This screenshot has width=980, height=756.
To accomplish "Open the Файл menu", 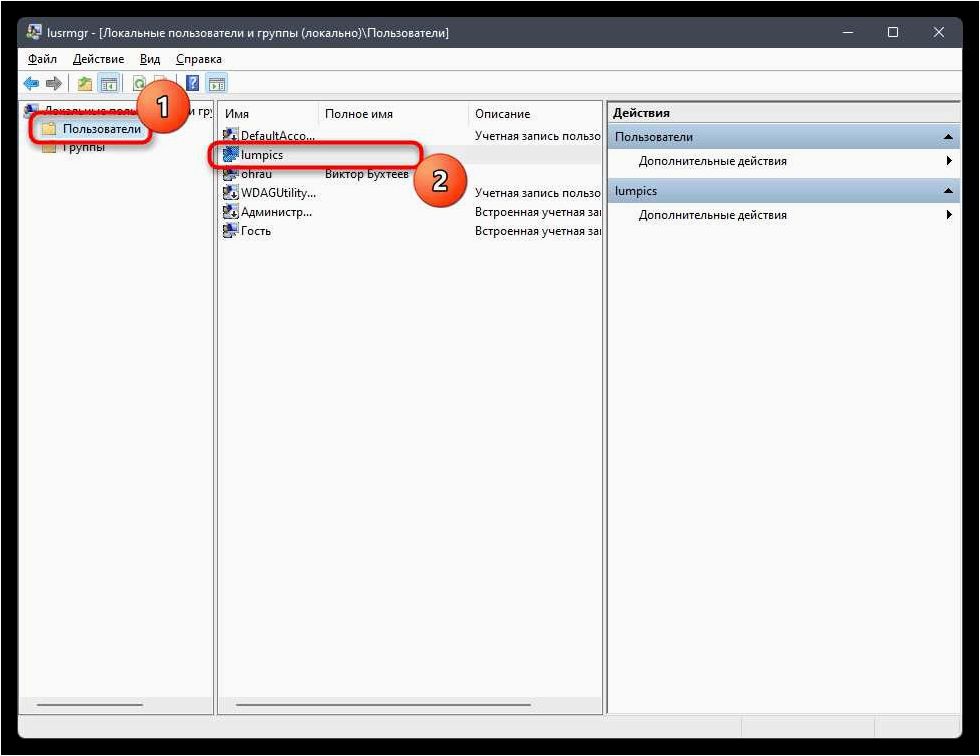I will pyautogui.click(x=42, y=59).
